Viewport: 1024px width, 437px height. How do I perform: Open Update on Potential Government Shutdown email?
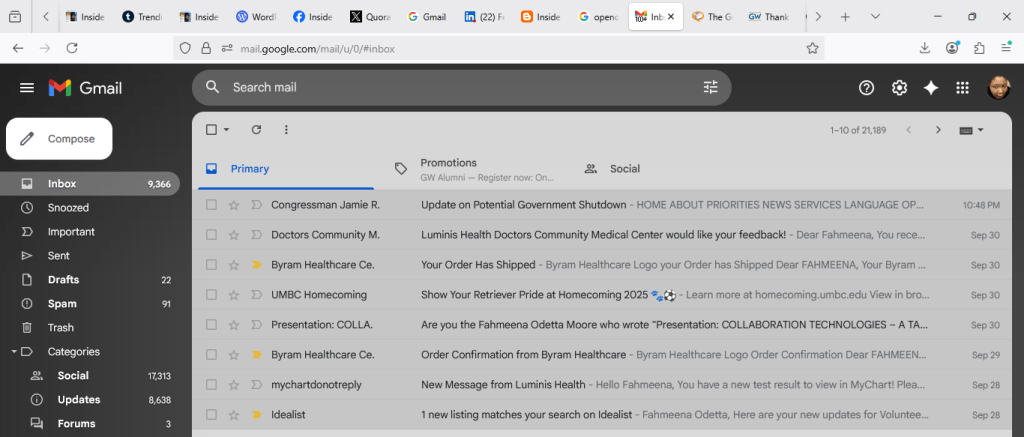tap(600, 205)
